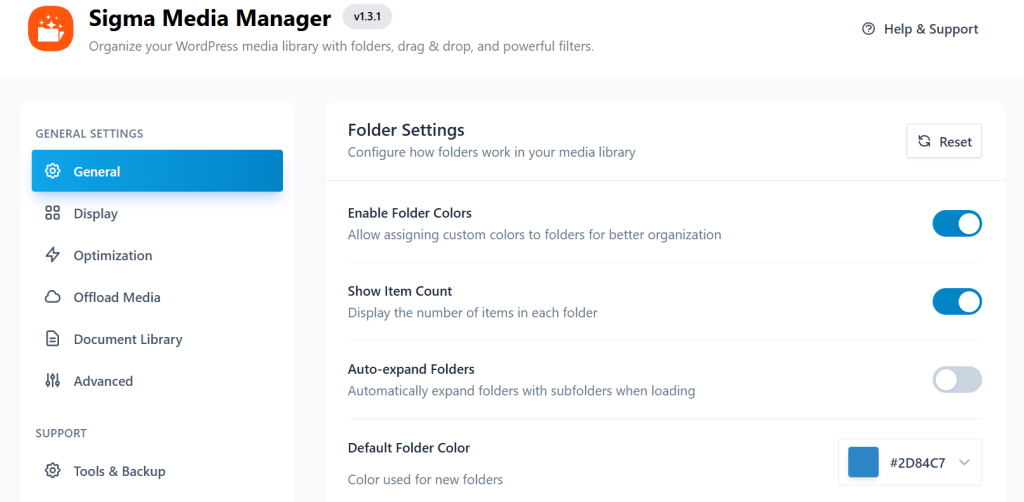The width and height of the screenshot is (1024, 502).
Task: Click the Document Library file icon
Action: coord(53,339)
